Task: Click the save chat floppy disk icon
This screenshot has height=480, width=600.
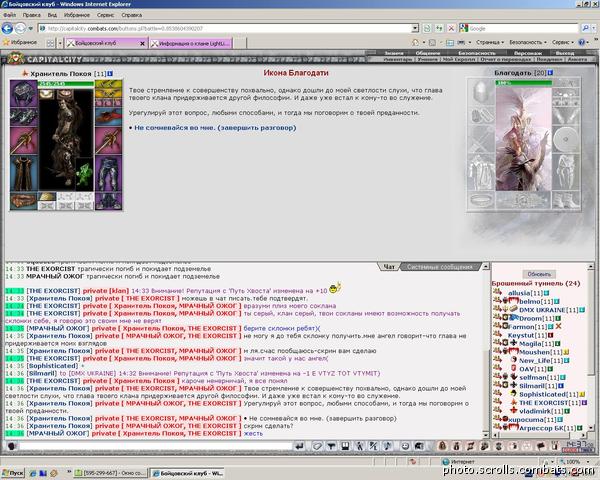Action: [345, 446]
